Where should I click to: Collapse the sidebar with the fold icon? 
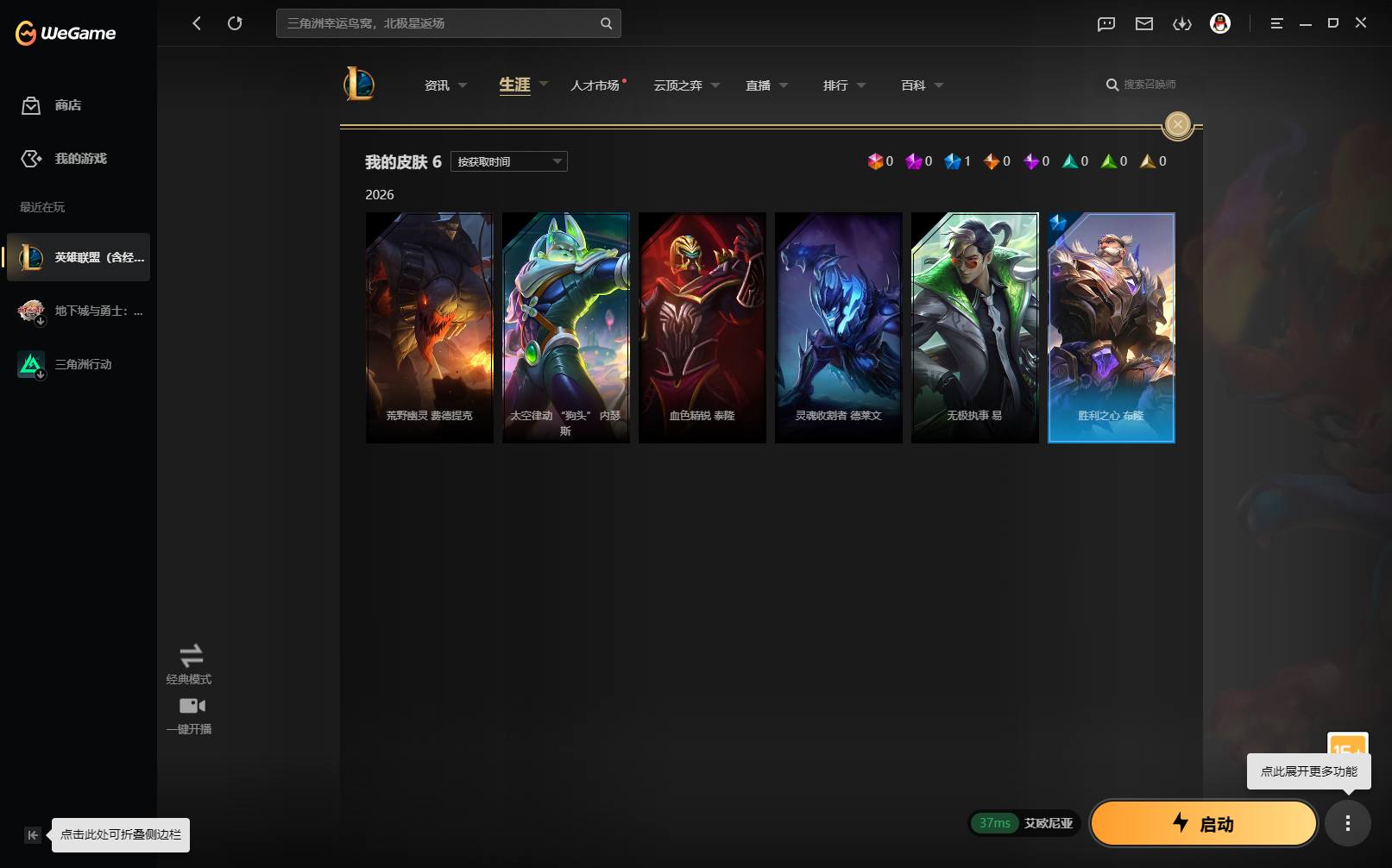[33, 835]
